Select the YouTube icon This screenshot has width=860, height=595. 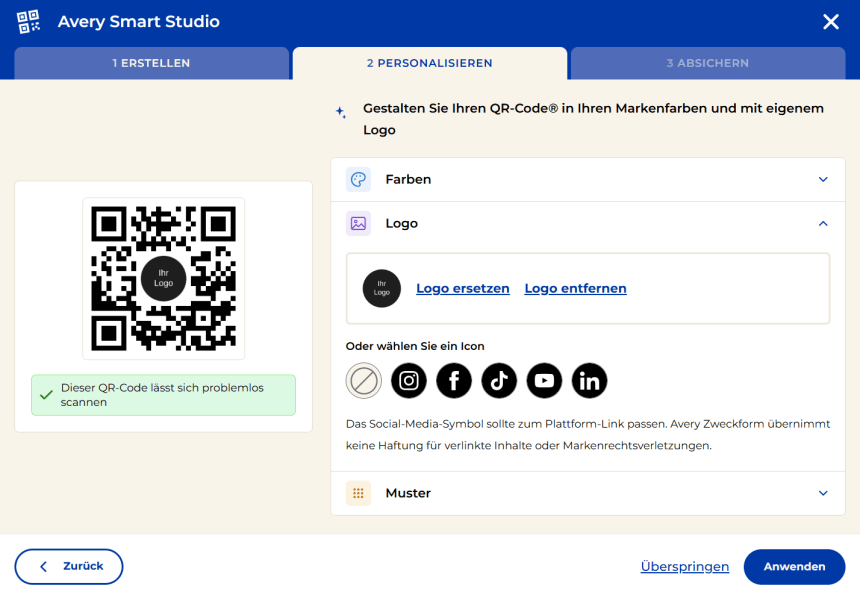[544, 381]
